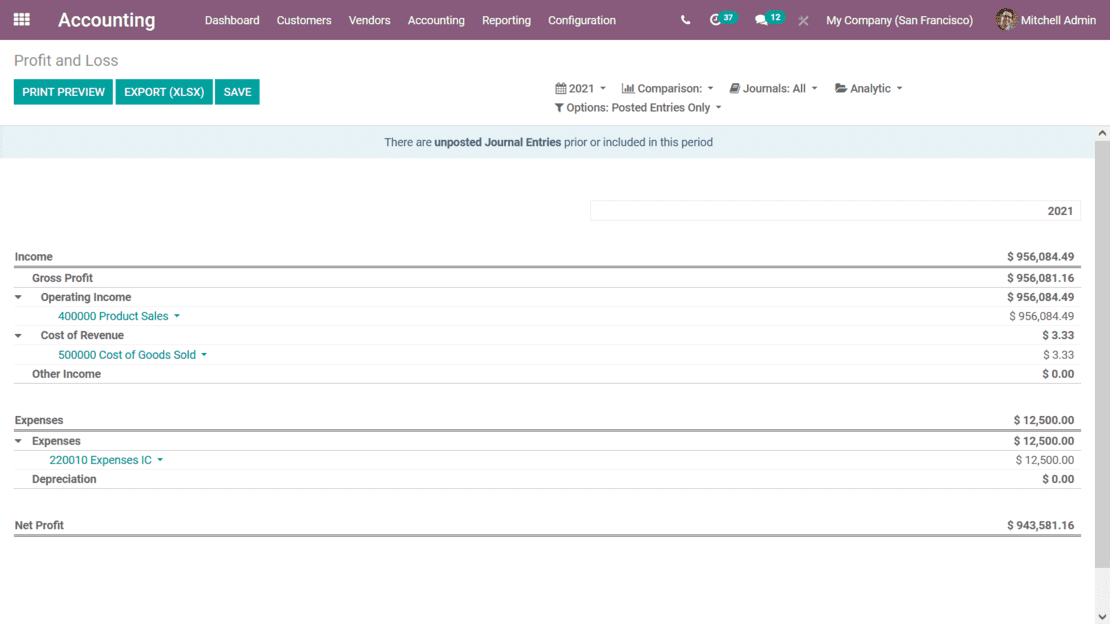Open messages chat icon with 12 badge

tap(762, 20)
